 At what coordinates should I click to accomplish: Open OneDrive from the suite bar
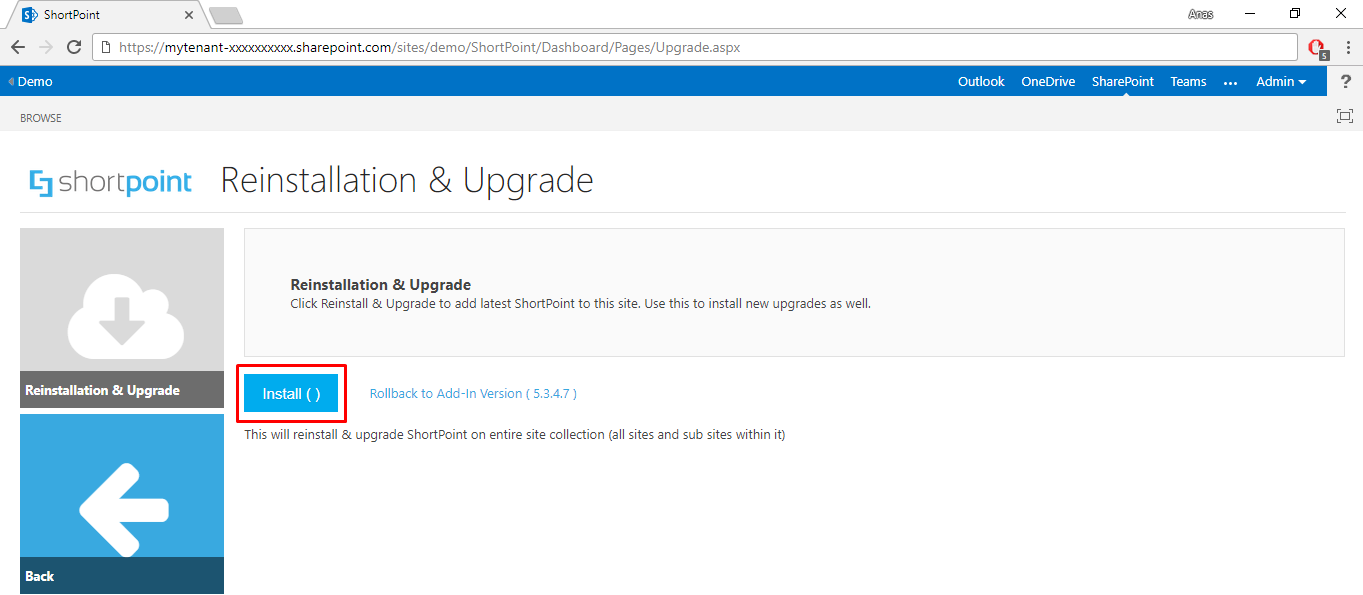pyautogui.click(x=1048, y=82)
